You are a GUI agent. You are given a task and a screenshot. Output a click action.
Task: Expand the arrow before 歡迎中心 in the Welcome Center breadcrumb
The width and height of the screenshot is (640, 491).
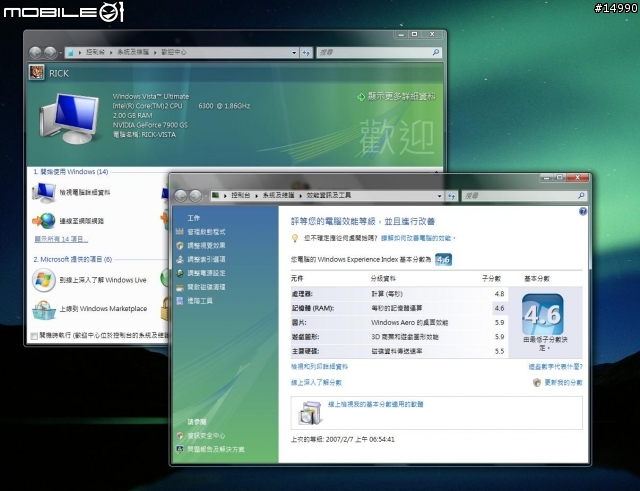(156, 53)
